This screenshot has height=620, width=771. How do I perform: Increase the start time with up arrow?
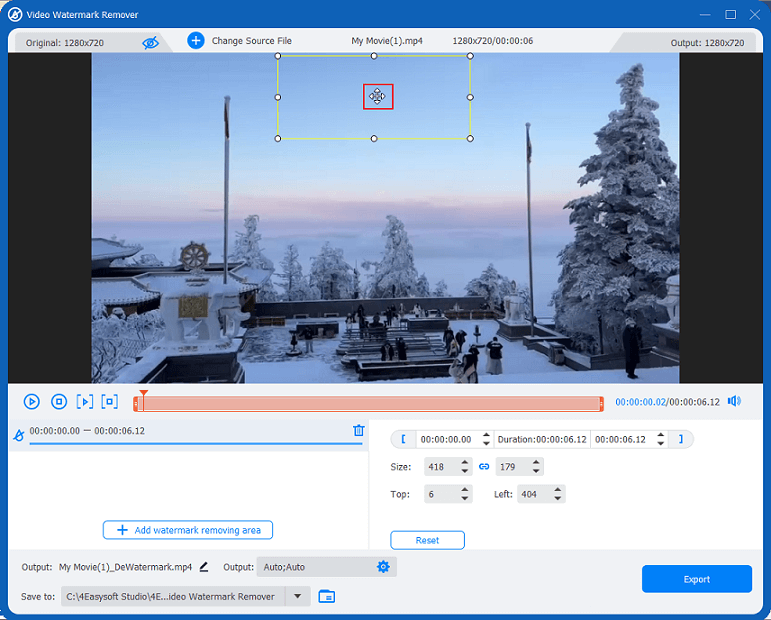coord(486,435)
